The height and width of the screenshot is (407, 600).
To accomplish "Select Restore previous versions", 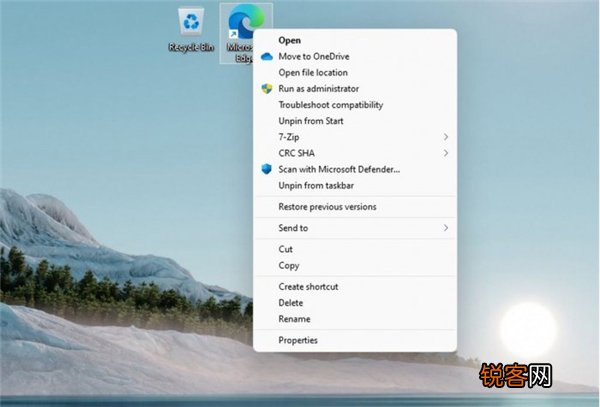I will (x=327, y=207).
